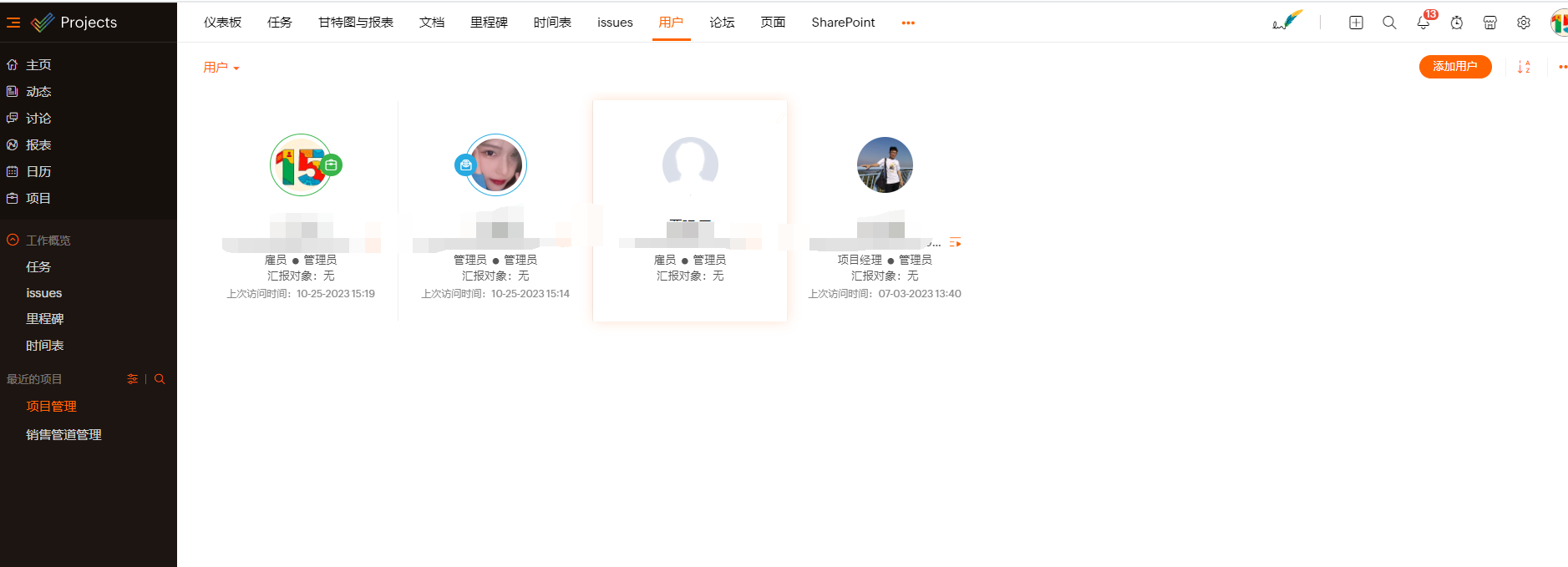The image size is (1568, 567).
Task: Click the hamburger menu icon
Action: (13, 23)
